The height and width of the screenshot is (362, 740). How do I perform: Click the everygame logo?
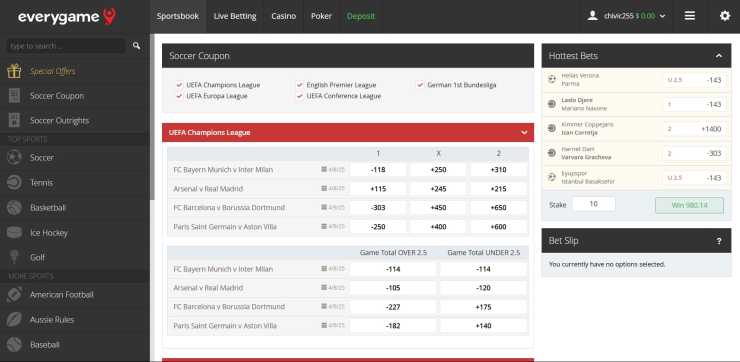[x=67, y=17]
